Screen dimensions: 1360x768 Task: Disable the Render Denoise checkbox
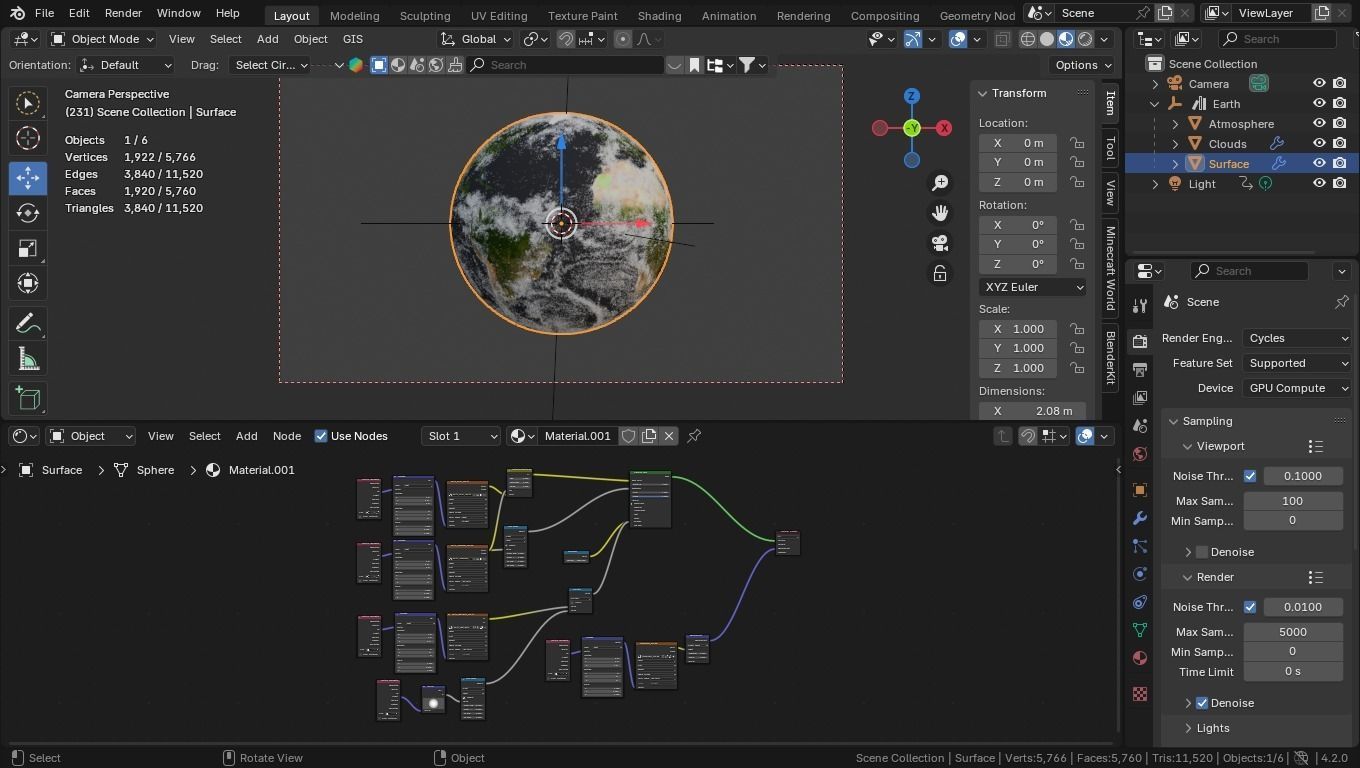1202,703
